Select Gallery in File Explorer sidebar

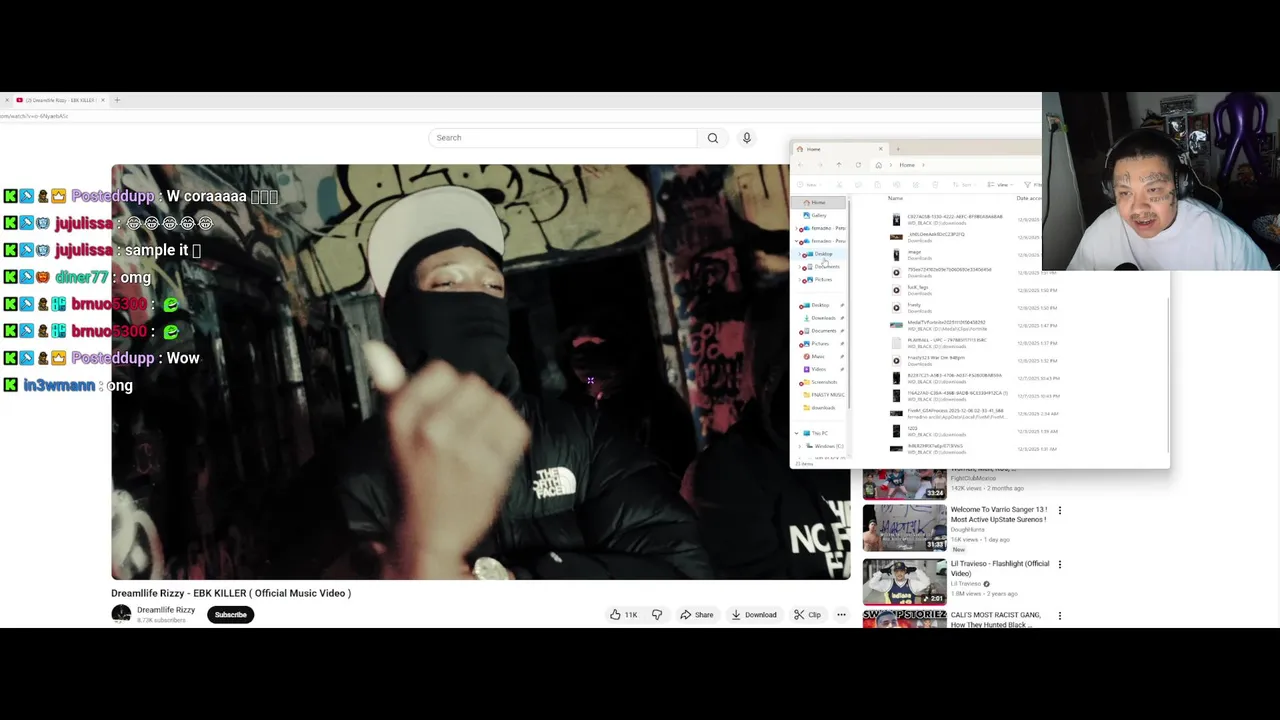[818, 216]
